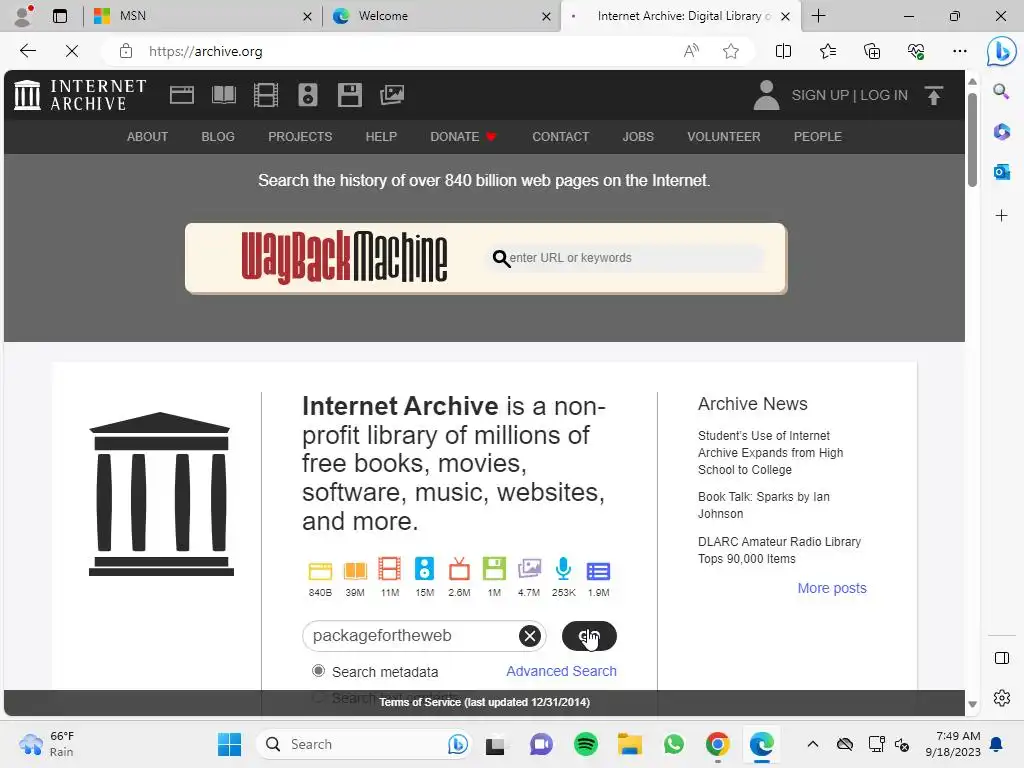Open Browser essentials heart icon
The width and height of the screenshot is (1024, 768).
pos(916,51)
